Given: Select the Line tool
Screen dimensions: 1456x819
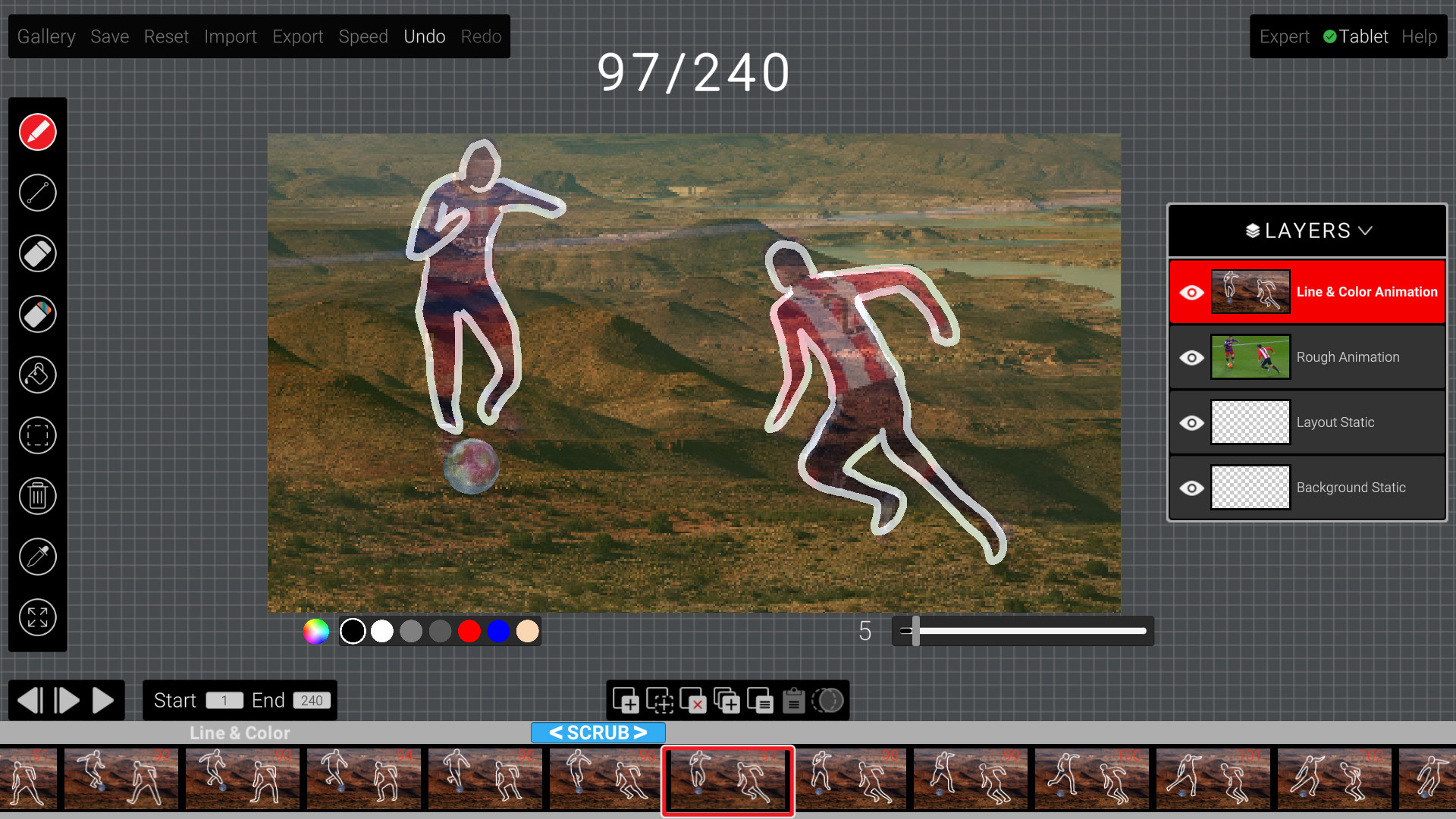Looking at the screenshot, I should 36,193.
